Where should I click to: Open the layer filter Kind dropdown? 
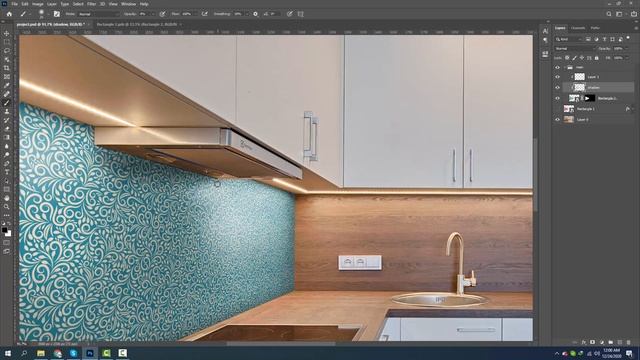(x=569, y=39)
